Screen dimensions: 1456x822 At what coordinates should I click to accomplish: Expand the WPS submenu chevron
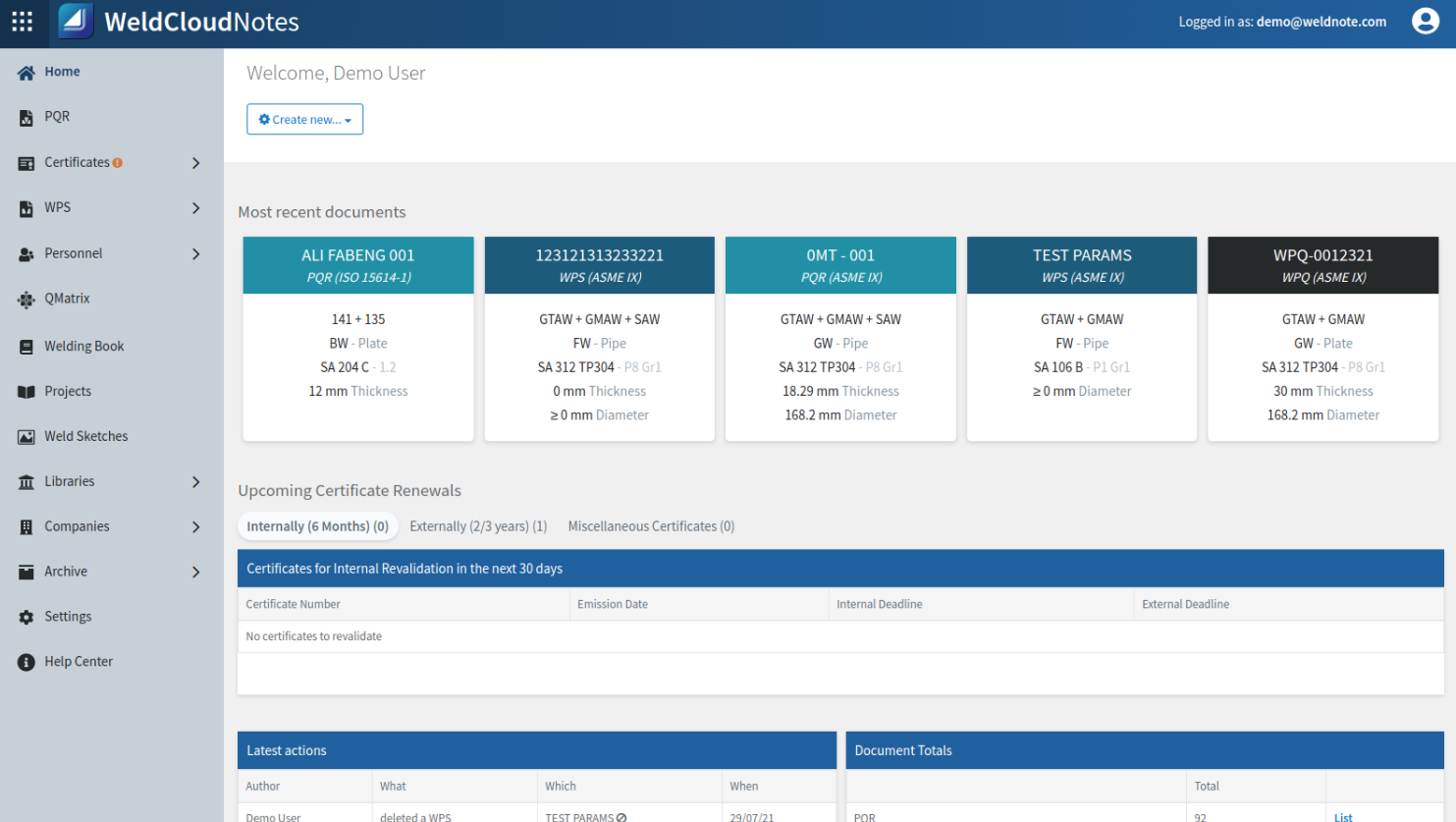point(196,208)
